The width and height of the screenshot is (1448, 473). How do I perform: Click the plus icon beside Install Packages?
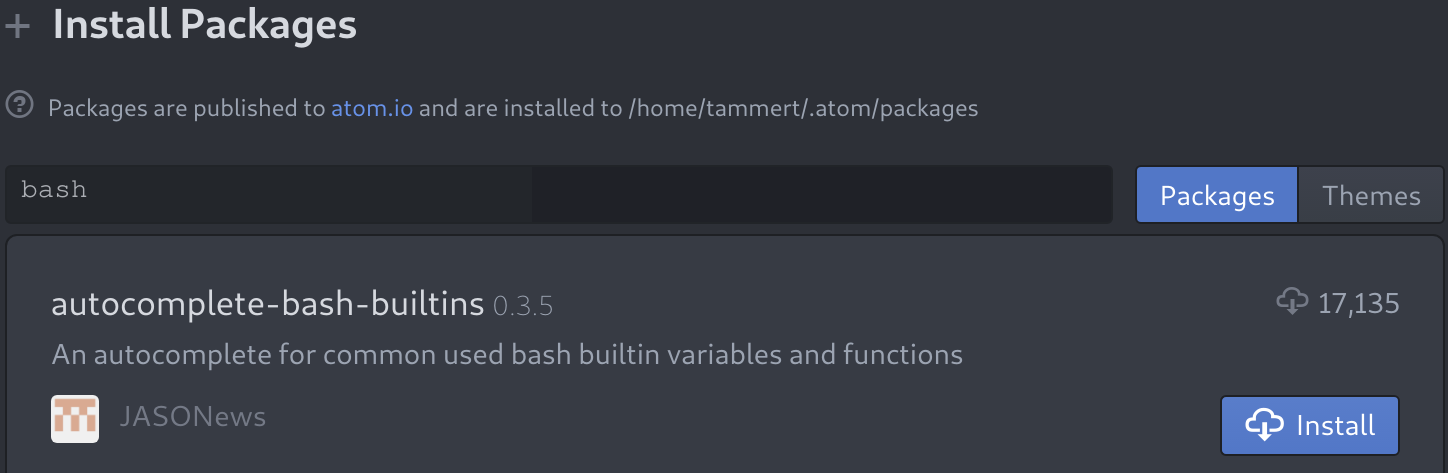pos(17,25)
